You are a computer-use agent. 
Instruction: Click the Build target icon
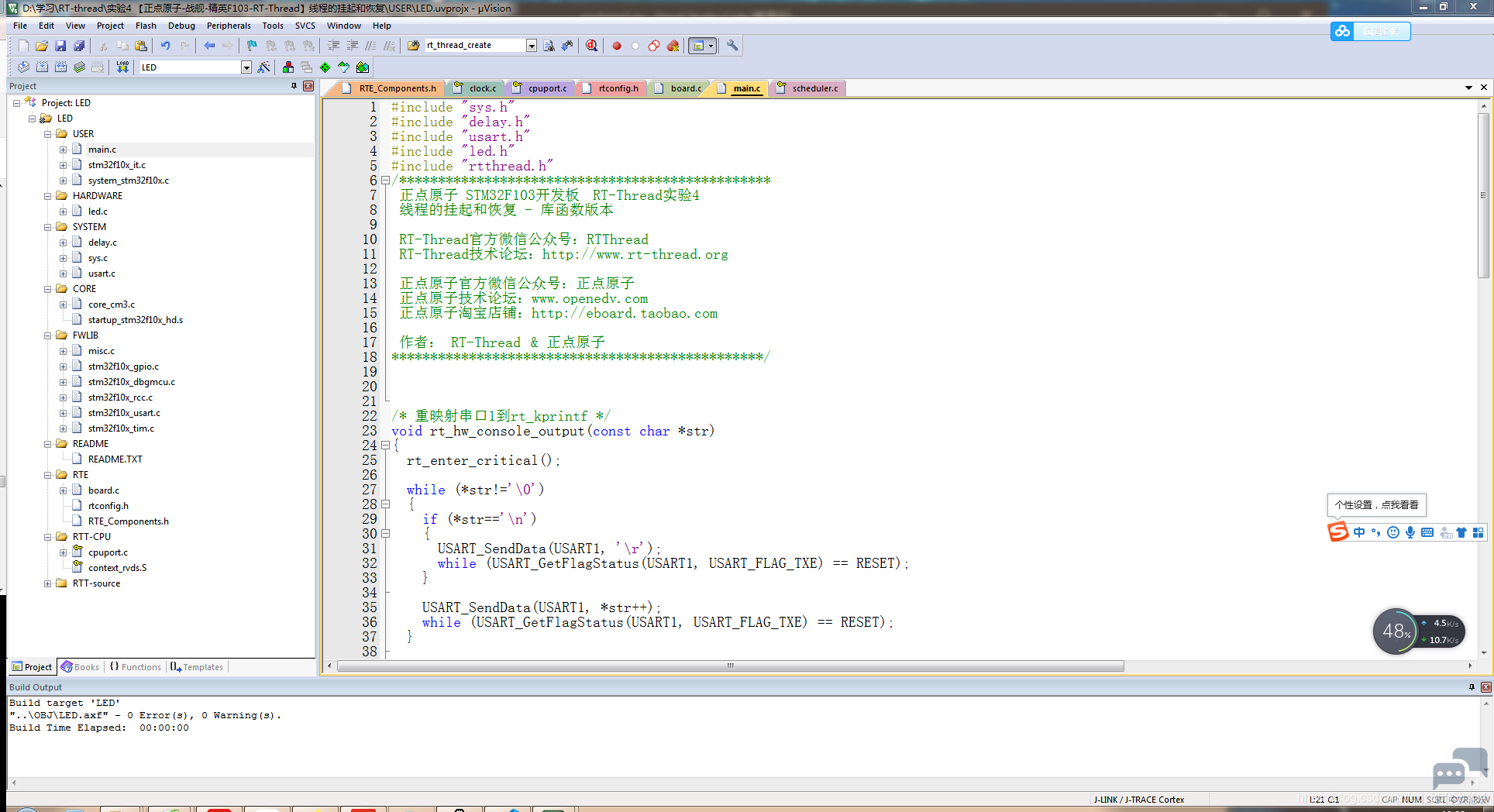pyautogui.click(x=42, y=67)
